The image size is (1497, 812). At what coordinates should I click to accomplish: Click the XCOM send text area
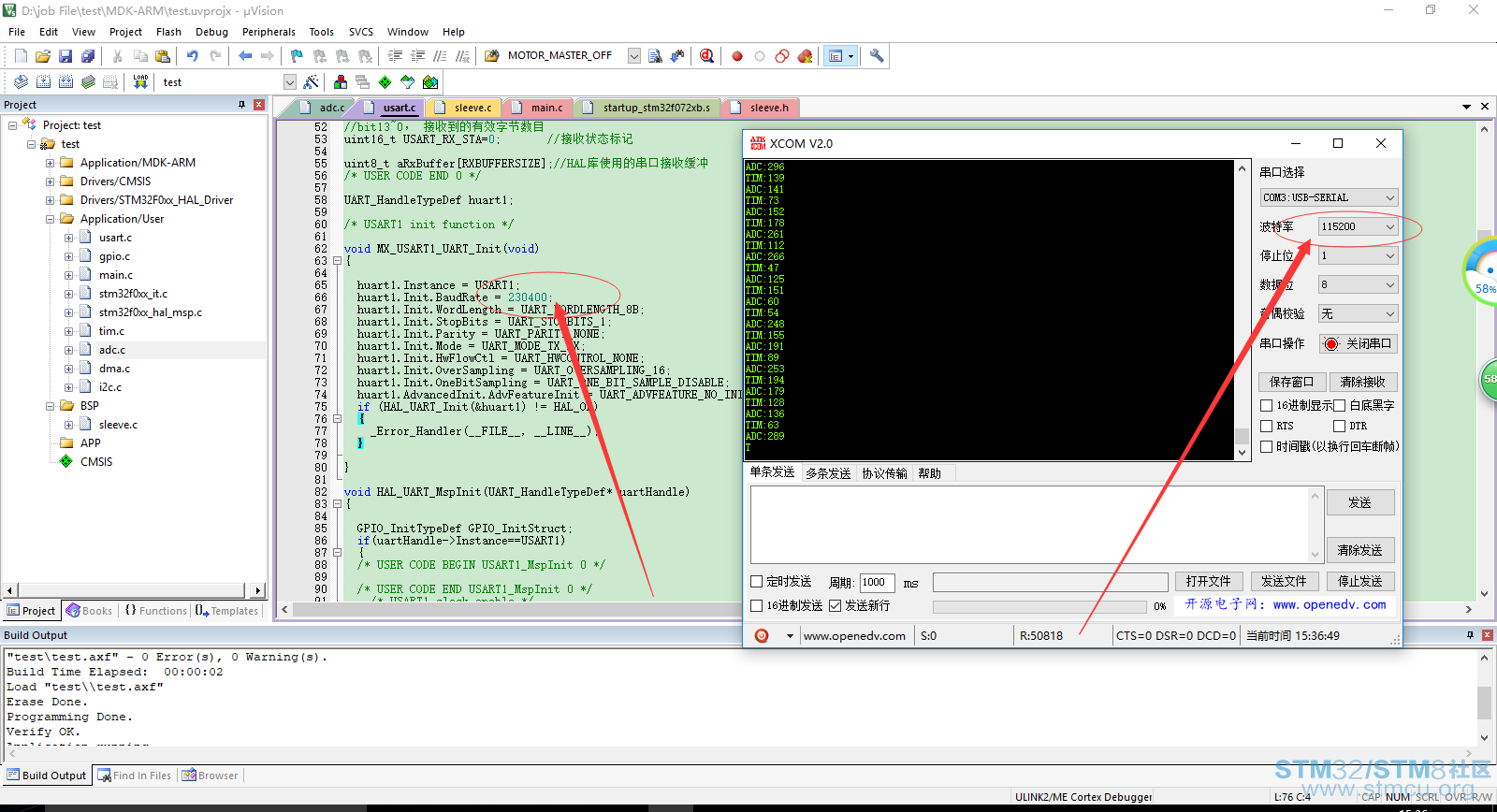(1029, 524)
